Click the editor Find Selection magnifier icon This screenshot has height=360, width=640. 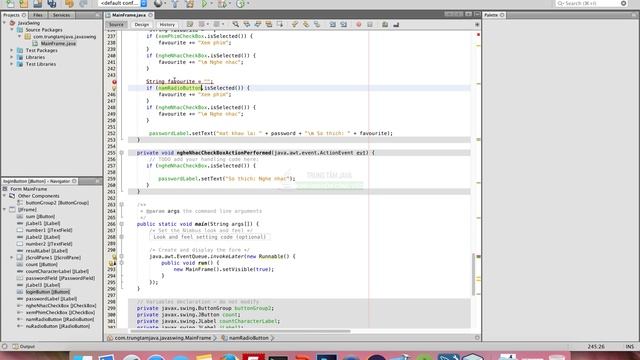point(236,24)
